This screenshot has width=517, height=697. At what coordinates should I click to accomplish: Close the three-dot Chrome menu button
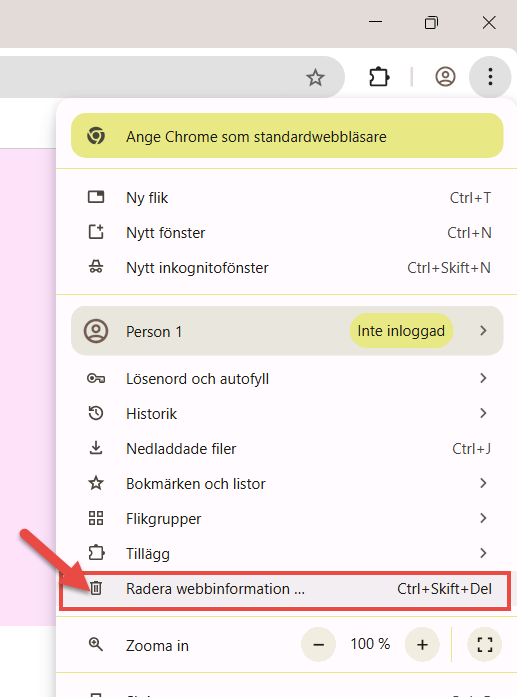pyautogui.click(x=490, y=77)
